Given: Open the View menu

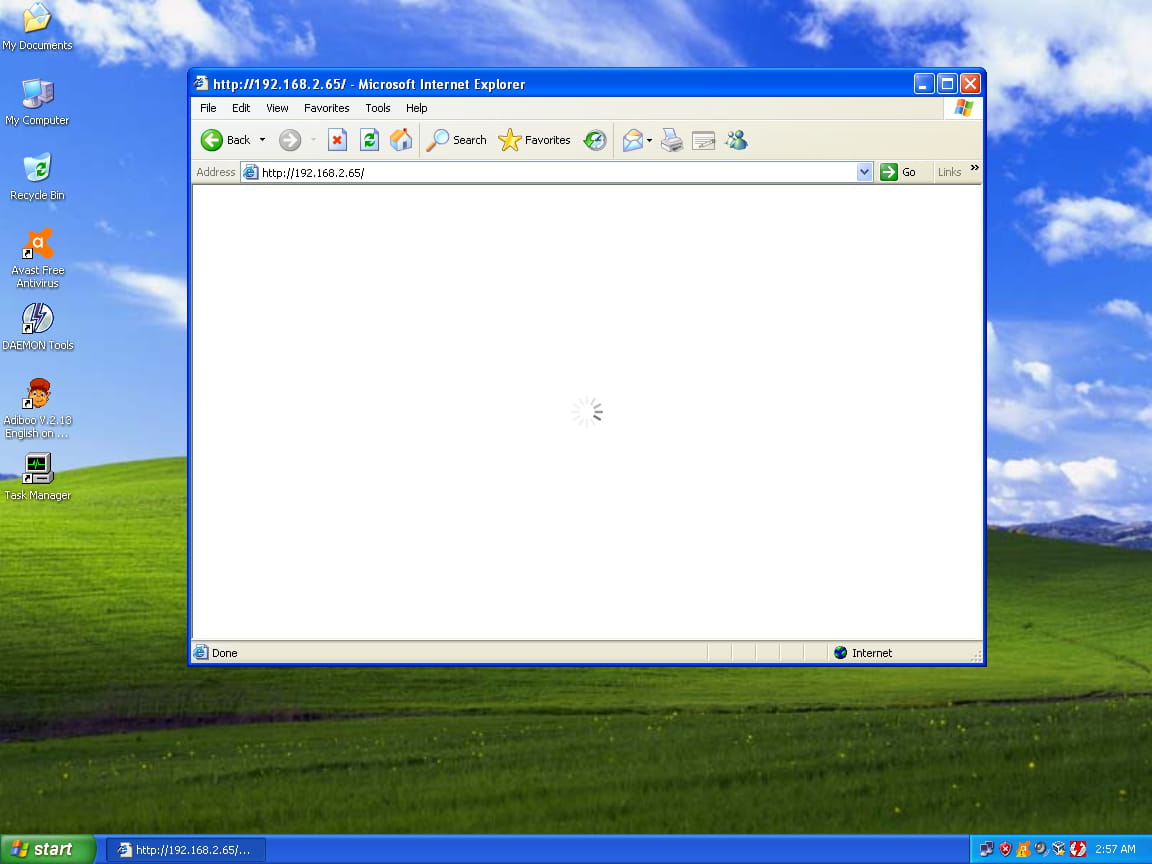Looking at the screenshot, I should (x=277, y=108).
